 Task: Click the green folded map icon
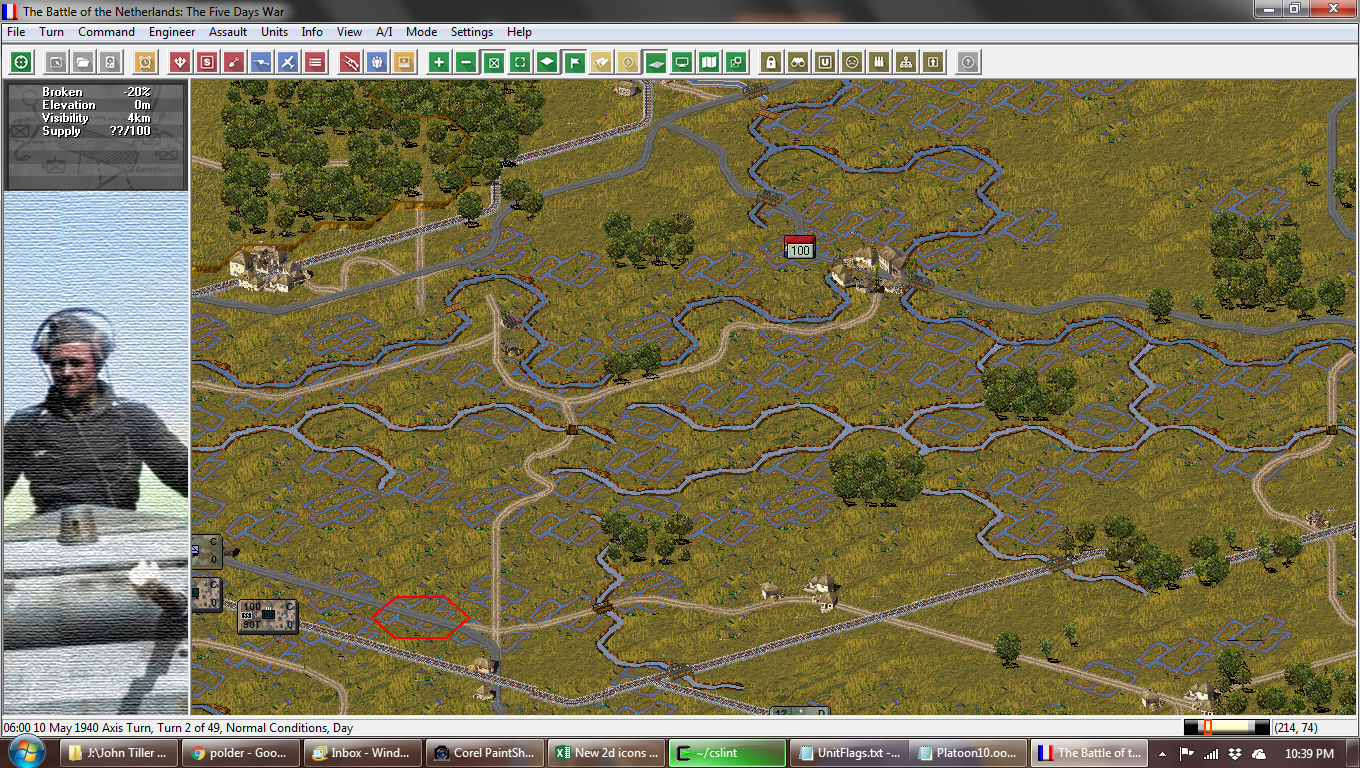pyautogui.click(x=709, y=62)
